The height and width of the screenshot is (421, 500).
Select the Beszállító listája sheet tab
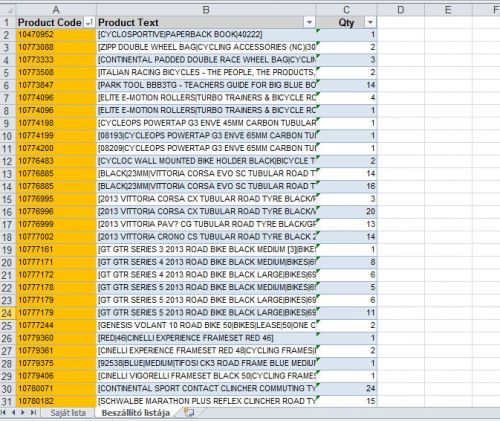pyautogui.click(x=136, y=413)
